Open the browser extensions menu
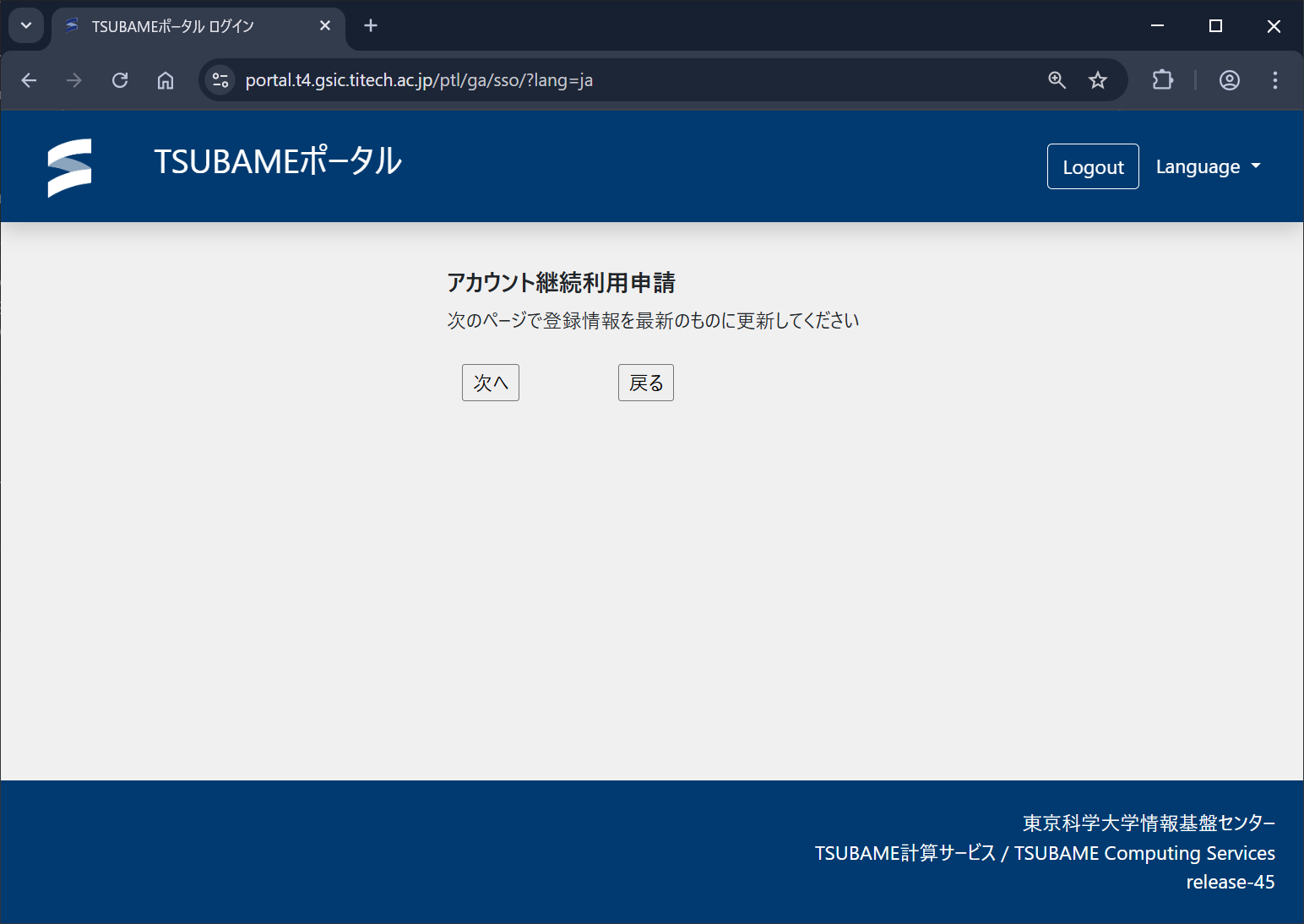 [1163, 80]
